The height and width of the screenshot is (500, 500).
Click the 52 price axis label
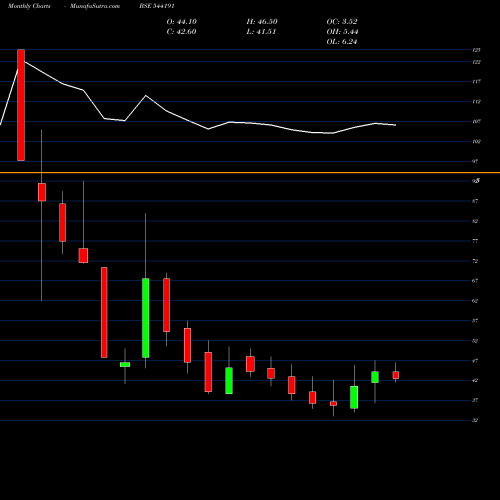coord(475,341)
